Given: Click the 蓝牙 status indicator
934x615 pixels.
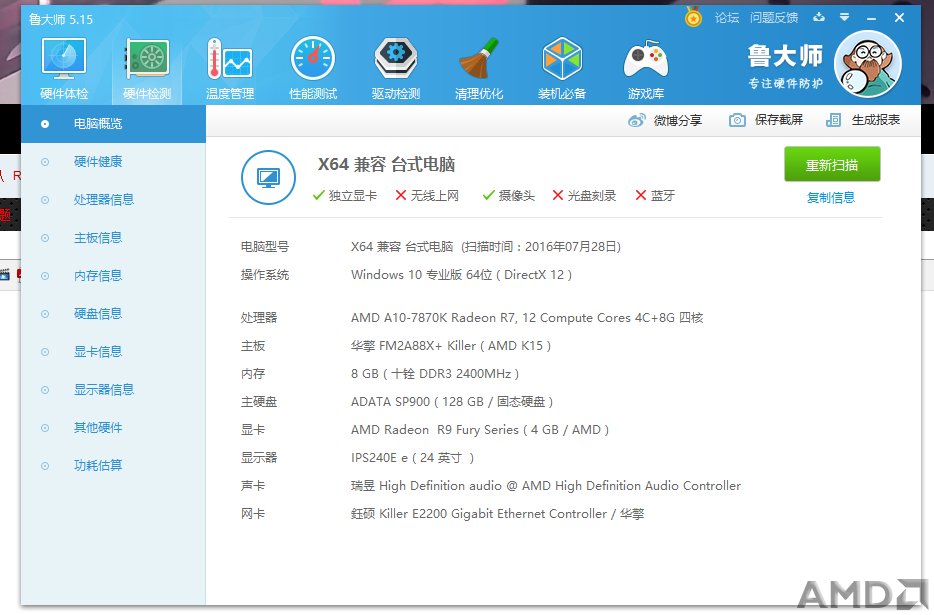Looking at the screenshot, I should (655, 195).
